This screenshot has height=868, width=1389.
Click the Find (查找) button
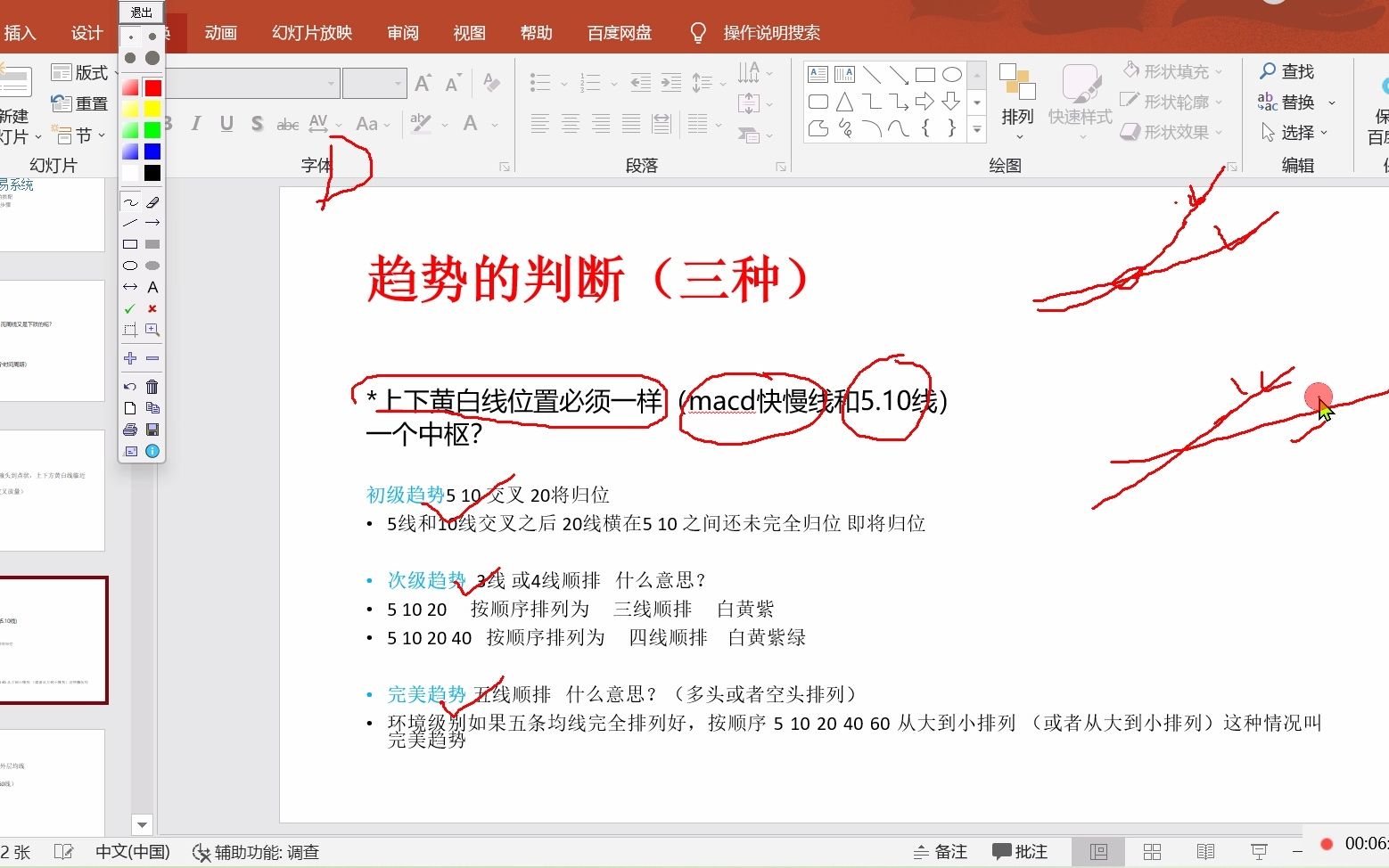pos(1287,71)
